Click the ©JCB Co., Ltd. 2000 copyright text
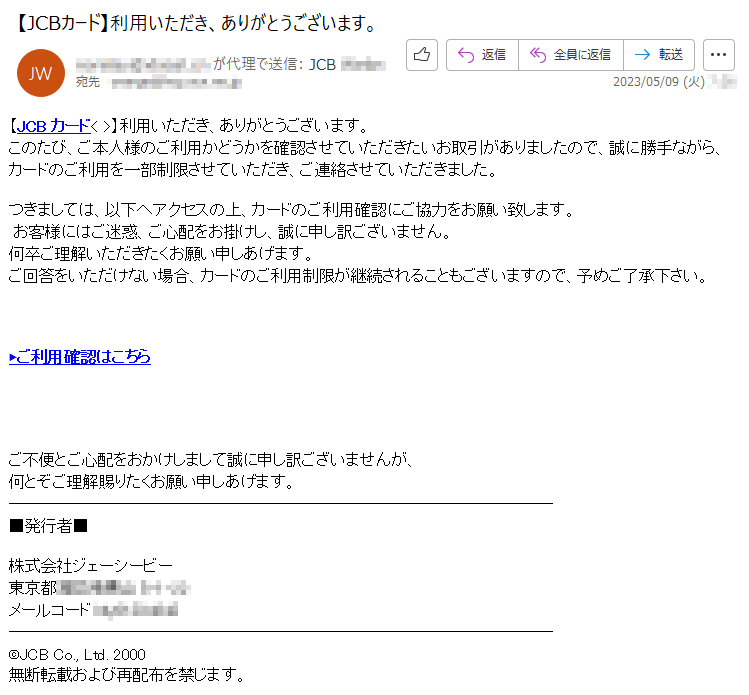 point(77,654)
